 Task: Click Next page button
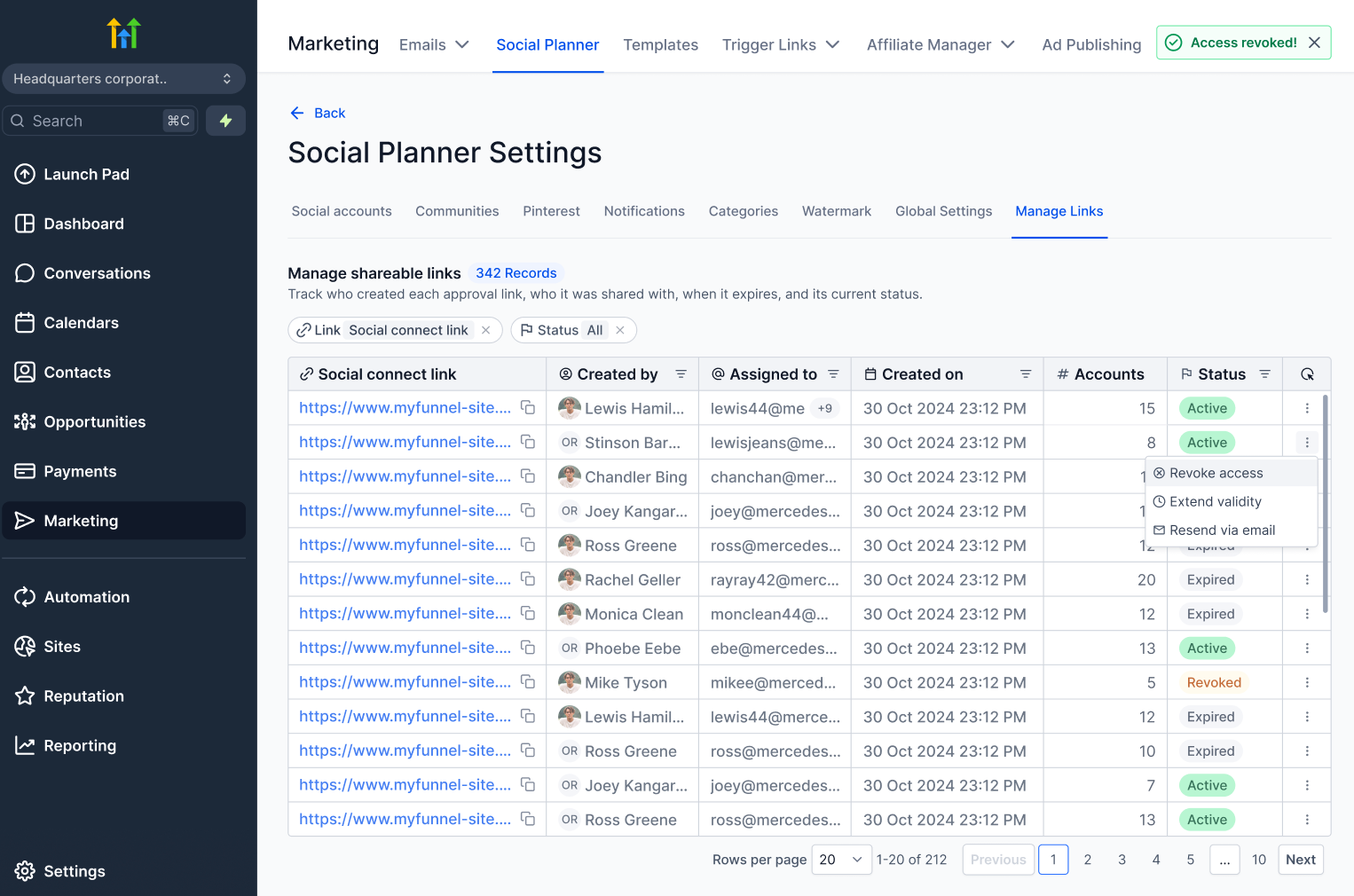tap(1301, 860)
